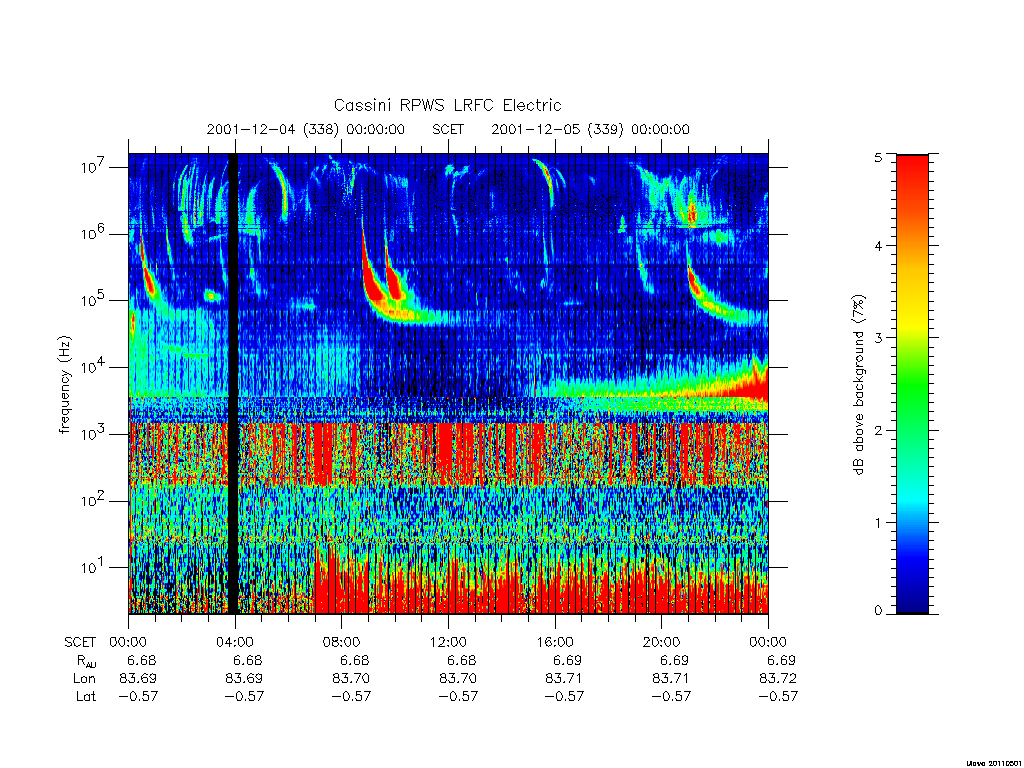Click the version stamp in the bottom right corner

click(x=993, y=762)
